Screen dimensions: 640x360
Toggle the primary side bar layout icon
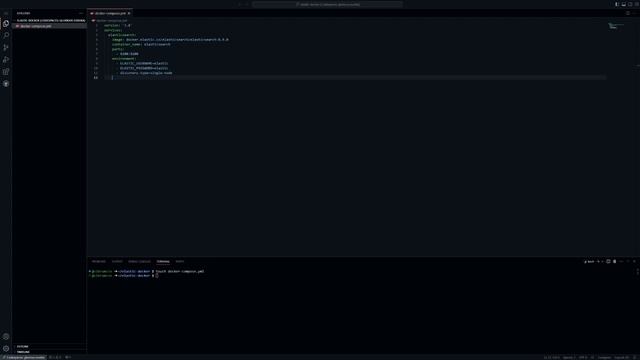(617, 4)
